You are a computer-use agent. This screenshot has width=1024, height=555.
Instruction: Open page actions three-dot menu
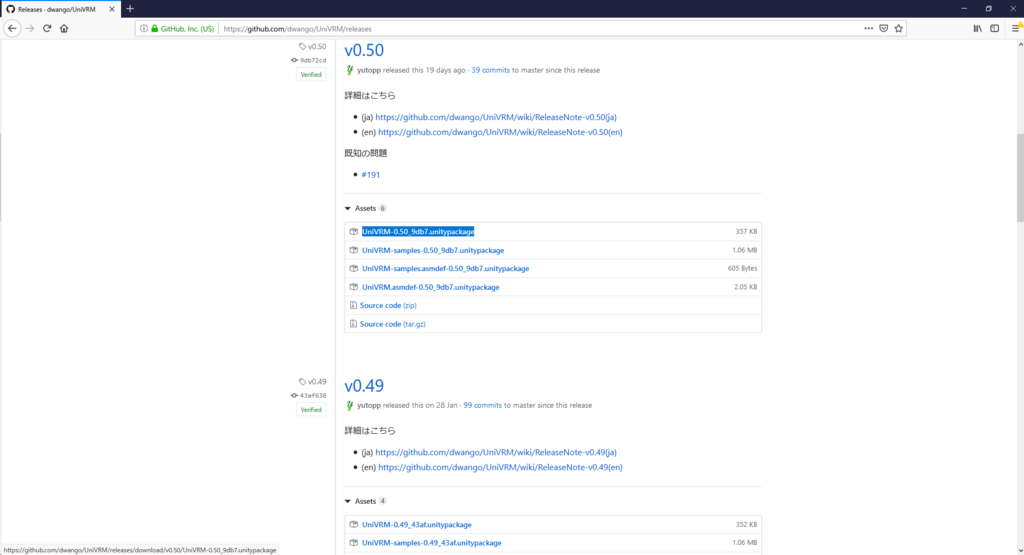(x=869, y=29)
